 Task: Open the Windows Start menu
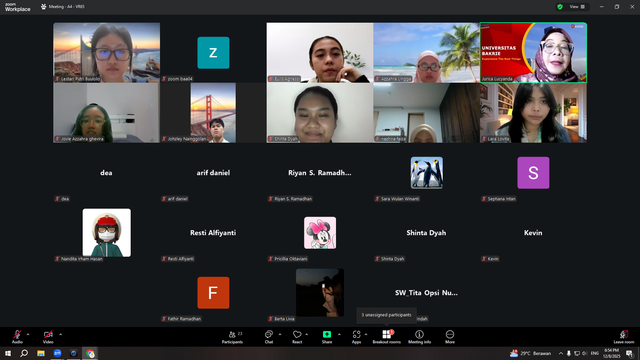click(x=8, y=353)
